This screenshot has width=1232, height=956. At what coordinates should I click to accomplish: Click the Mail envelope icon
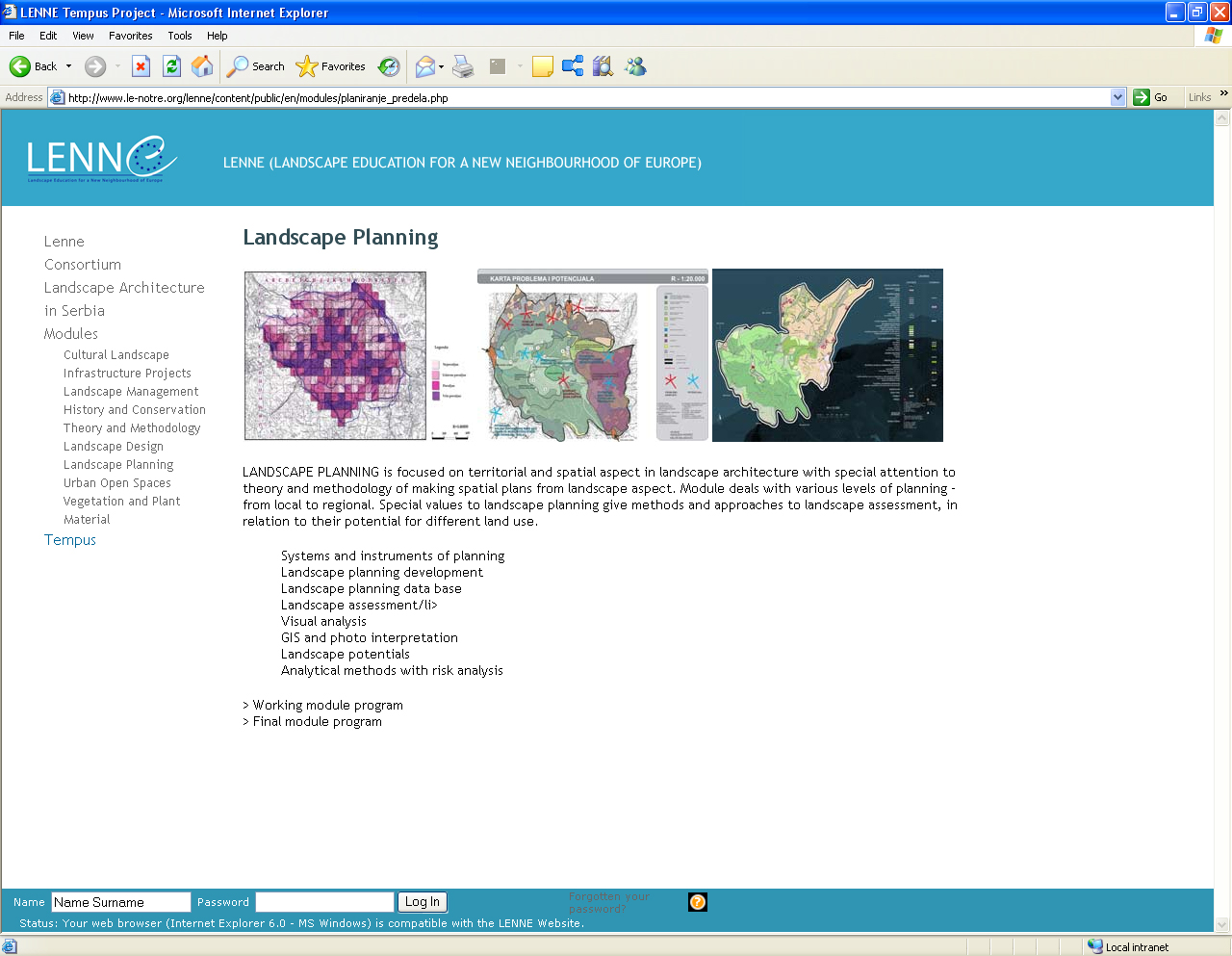point(424,66)
